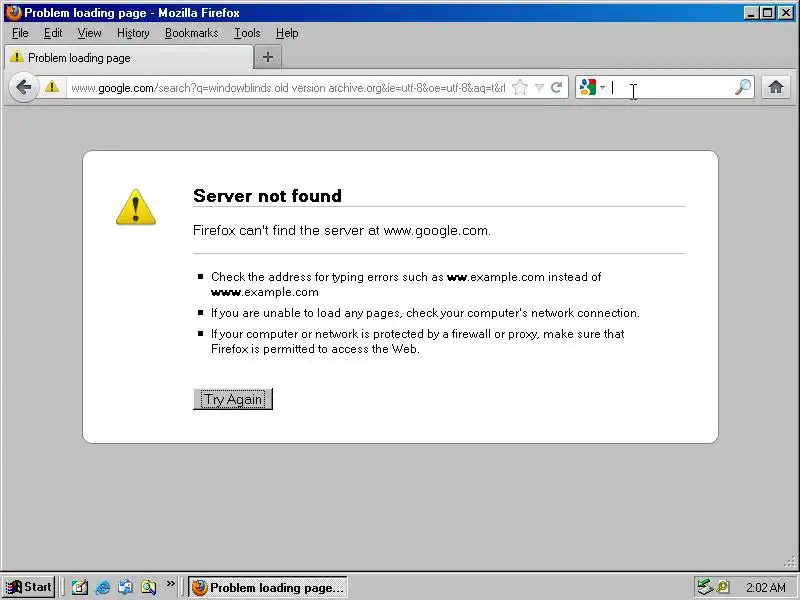Click text 'Firefox can't find the server at www.google.com.'
The width and height of the screenshot is (800, 600).
click(x=342, y=231)
